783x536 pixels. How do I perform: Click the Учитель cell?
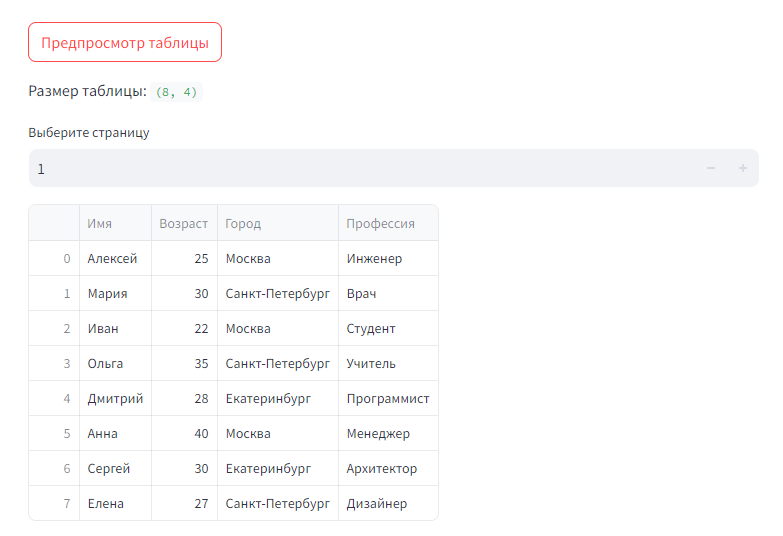click(389, 363)
